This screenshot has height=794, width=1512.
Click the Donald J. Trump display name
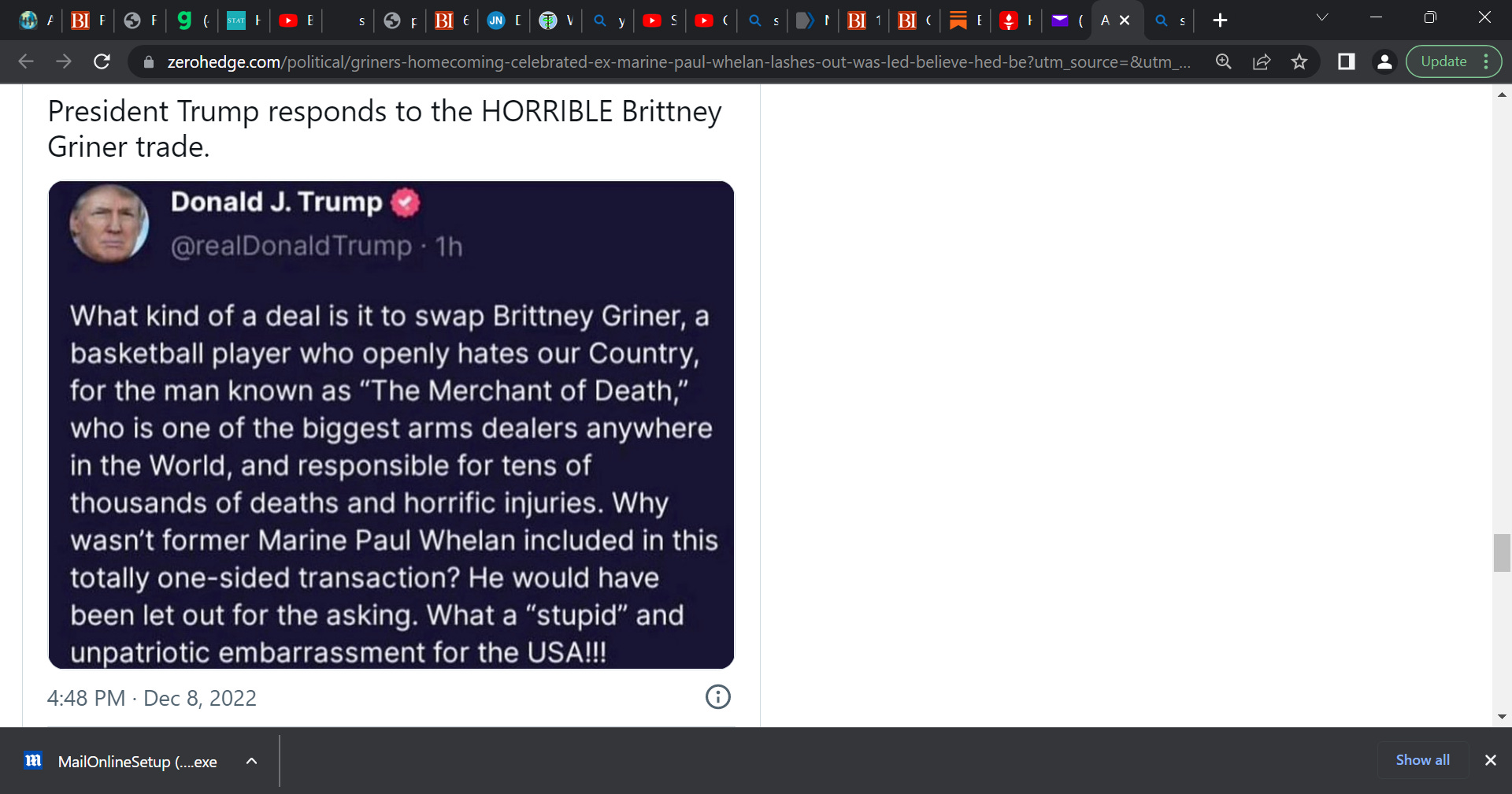tap(276, 202)
